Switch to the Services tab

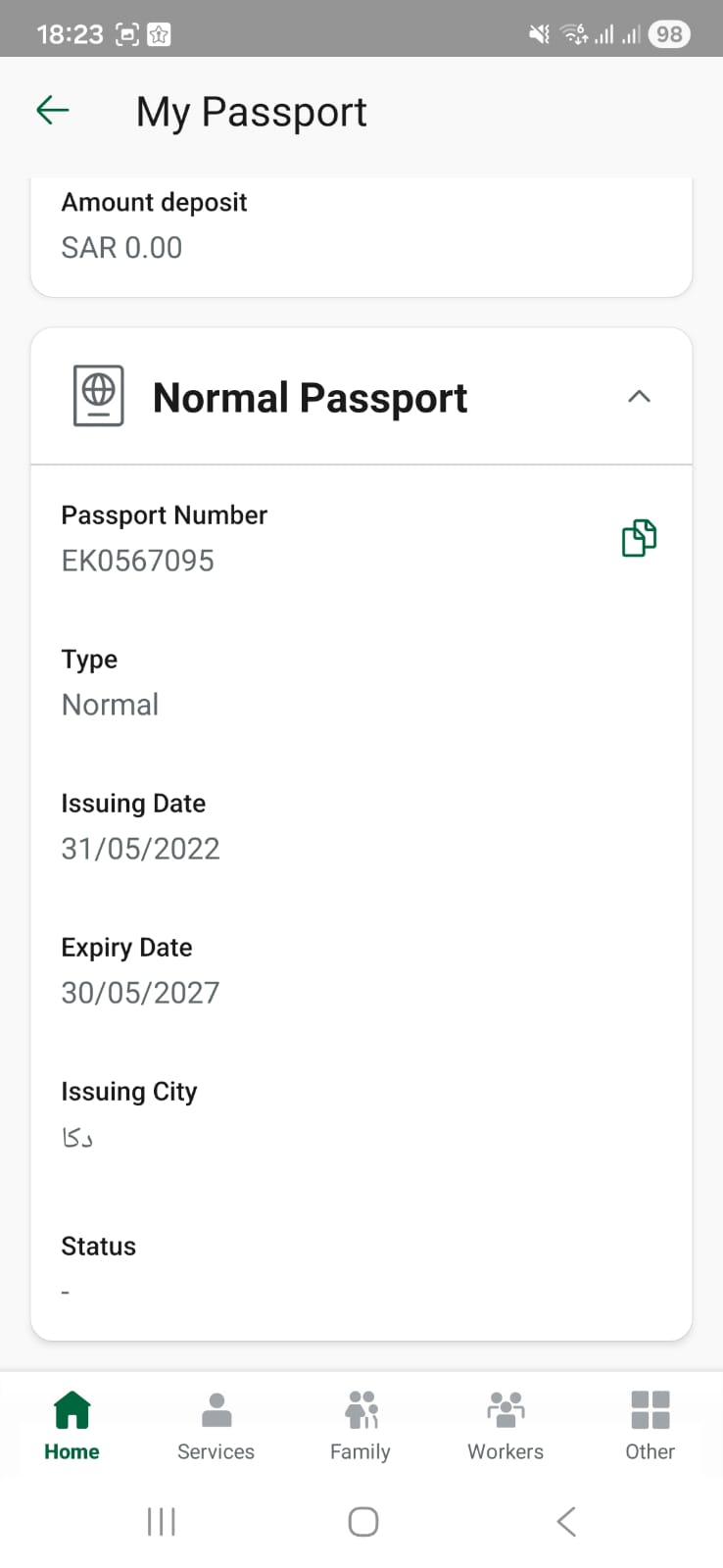tap(216, 1425)
